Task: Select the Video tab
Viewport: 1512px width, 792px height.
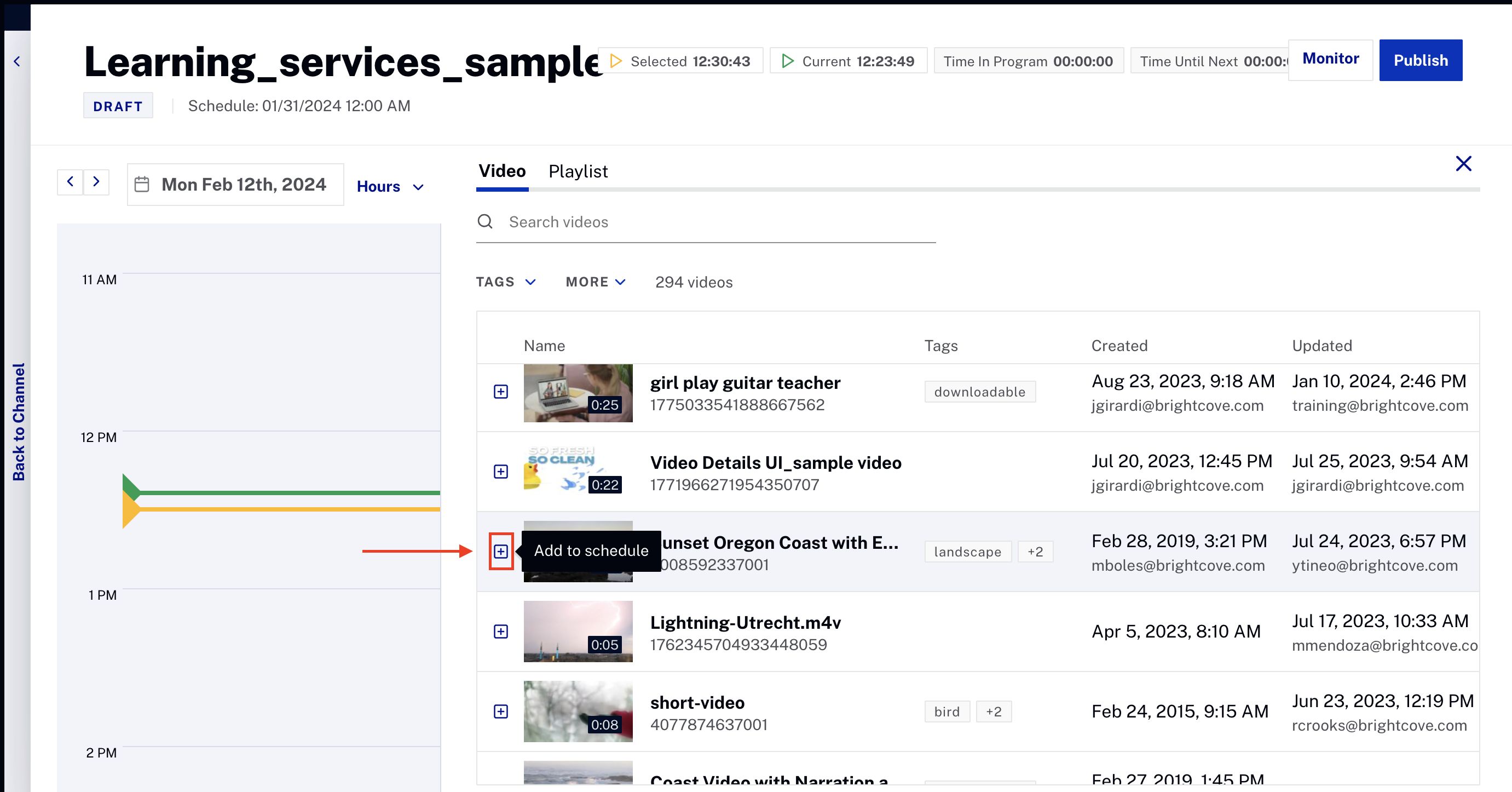Action: point(502,171)
